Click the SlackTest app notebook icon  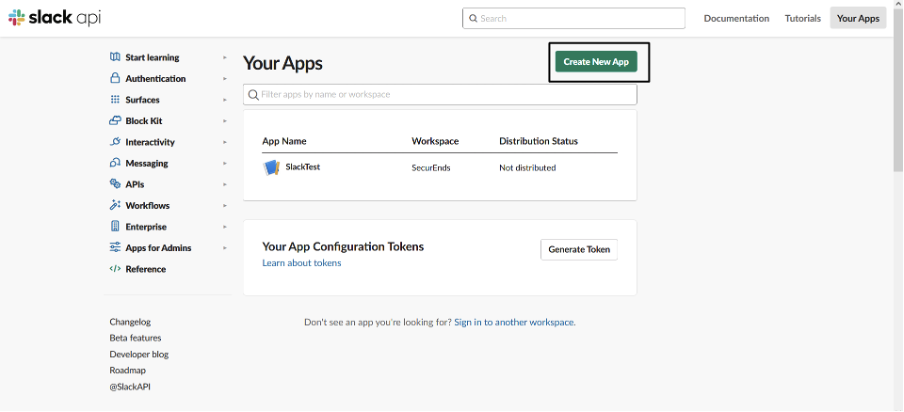(x=271, y=168)
